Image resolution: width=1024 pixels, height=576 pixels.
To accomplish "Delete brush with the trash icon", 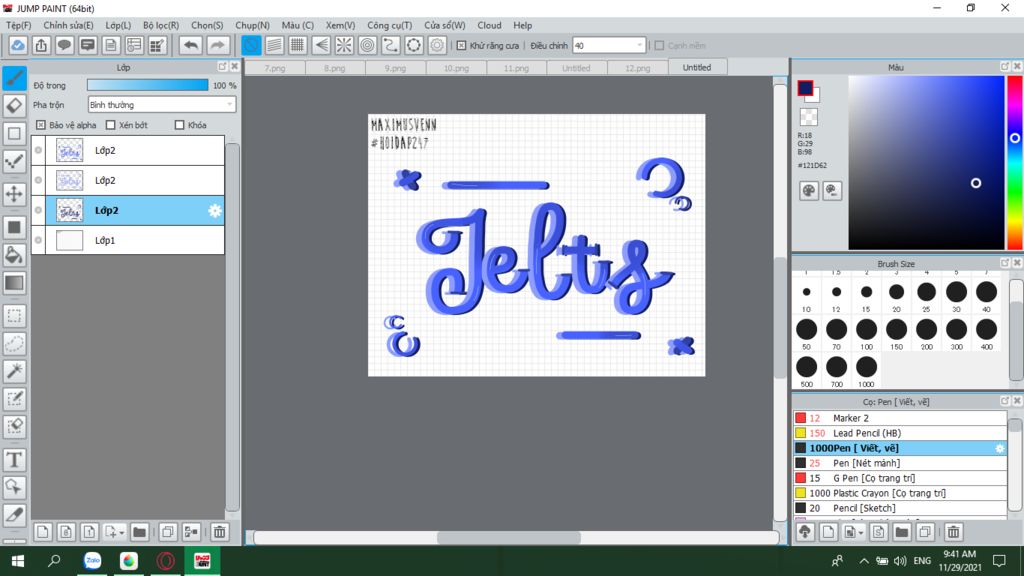I will coord(953,532).
